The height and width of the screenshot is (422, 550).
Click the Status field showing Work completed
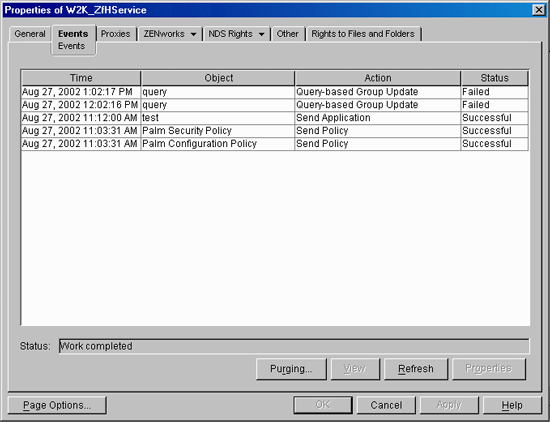click(294, 346)
